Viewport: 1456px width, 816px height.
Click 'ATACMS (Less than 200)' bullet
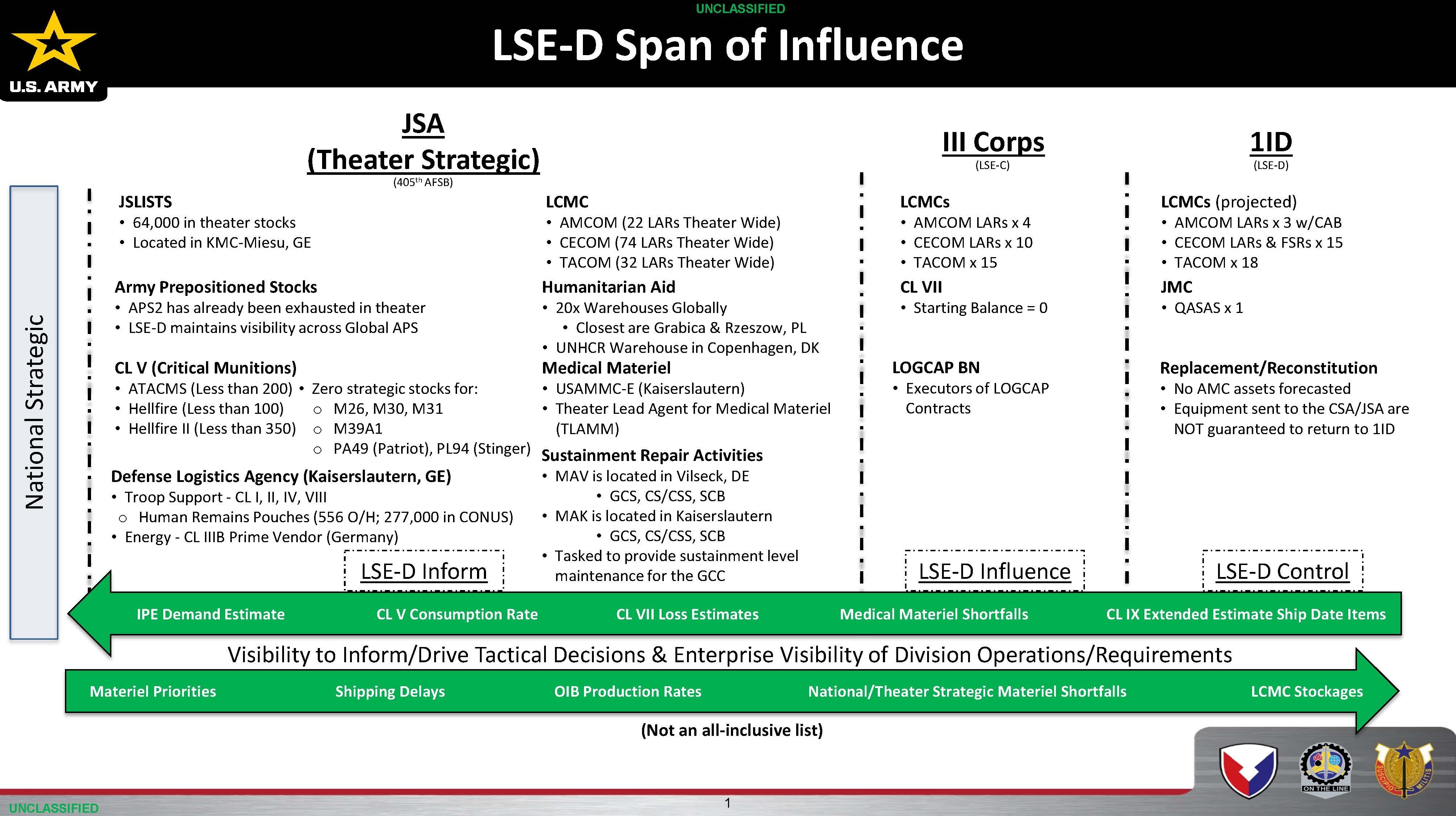pyautogui.click(x=210, y=389)
